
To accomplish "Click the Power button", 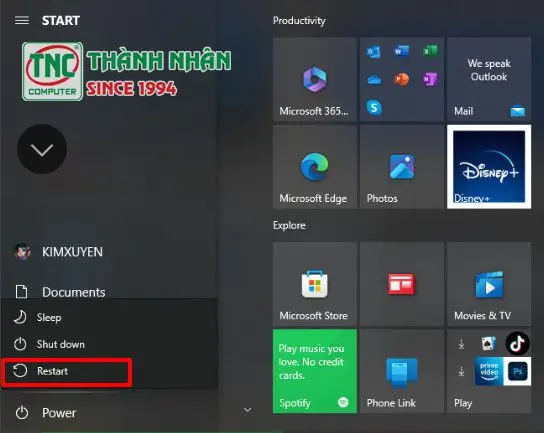I will [46, 413].
